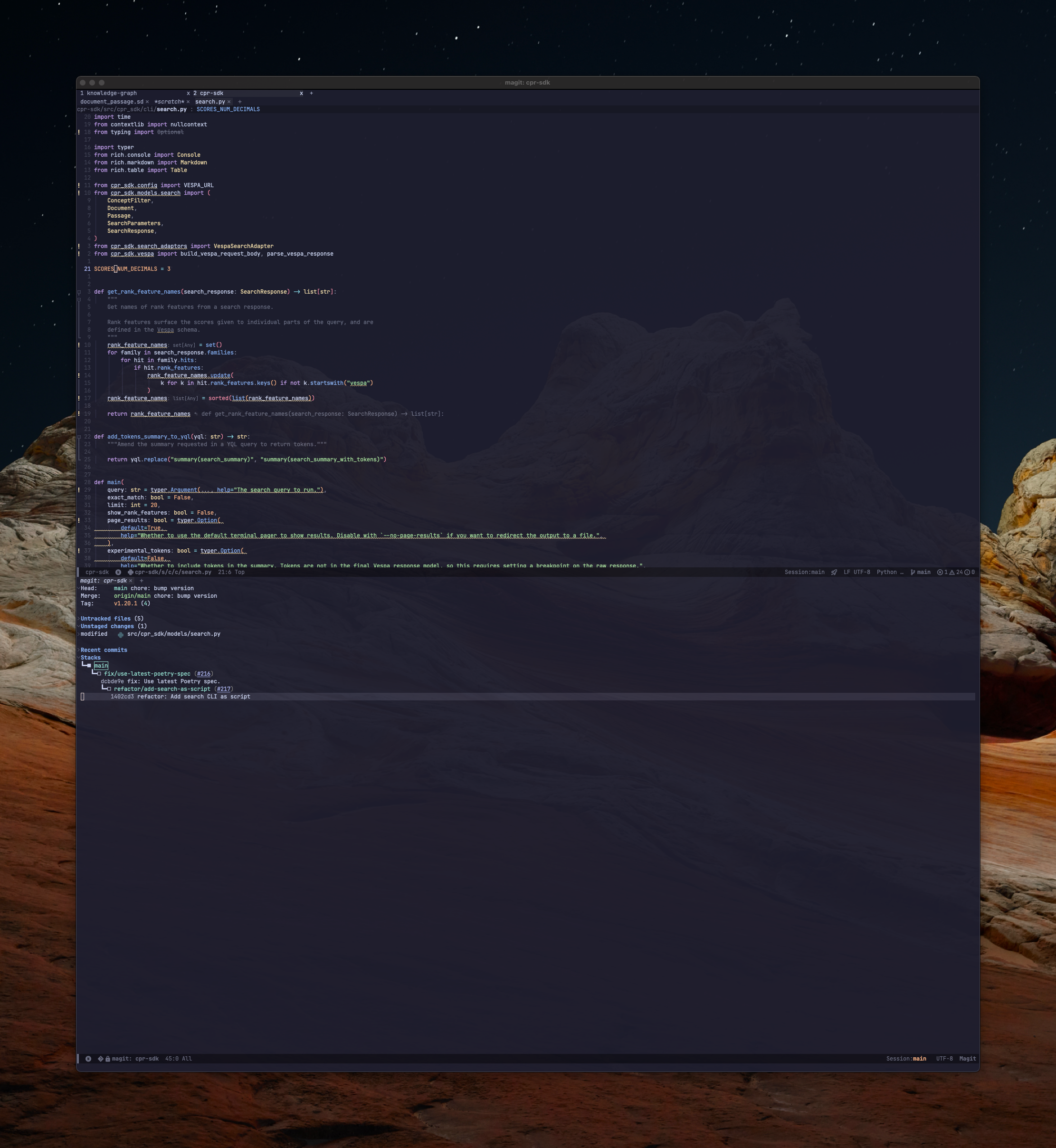Click the rocket icon in the modeline
The image size is (1056, 1148).
coord(834,572)
